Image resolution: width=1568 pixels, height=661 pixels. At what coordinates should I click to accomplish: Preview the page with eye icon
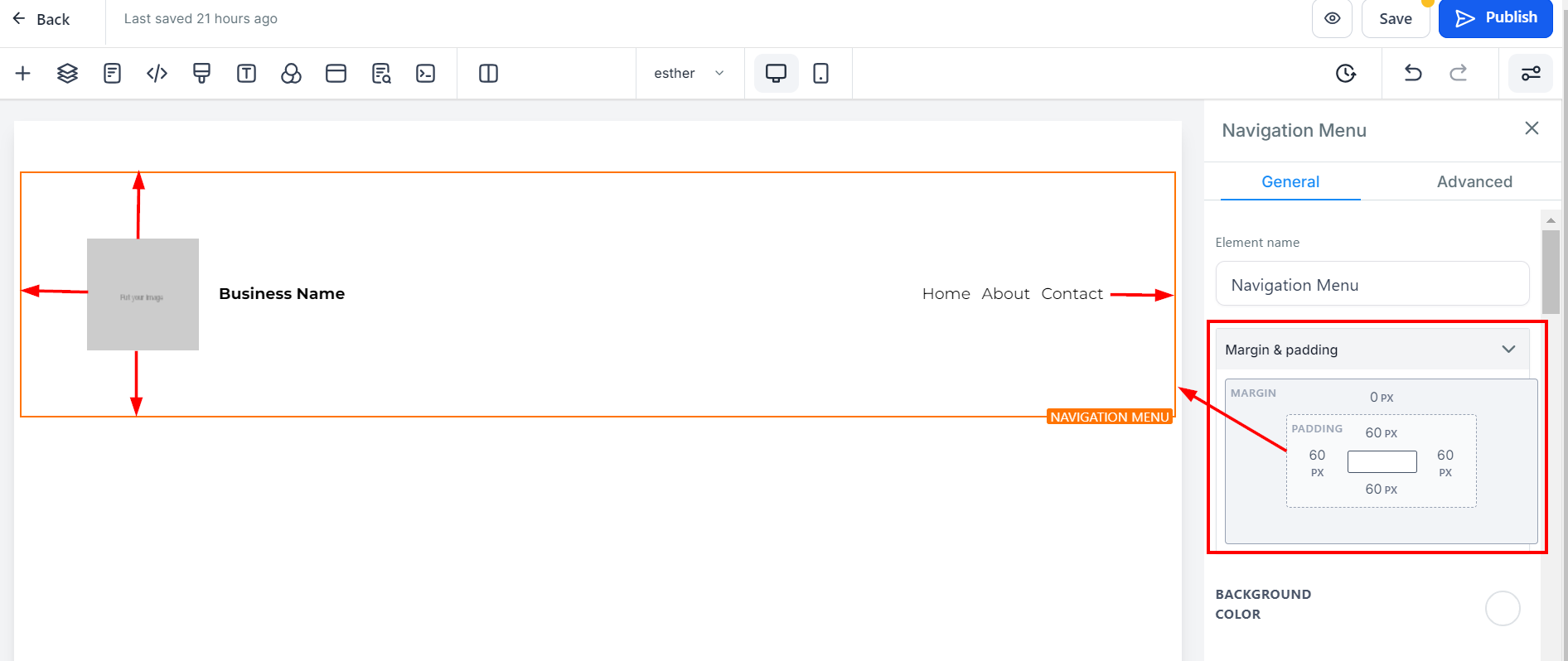(x=1333, y=18)
